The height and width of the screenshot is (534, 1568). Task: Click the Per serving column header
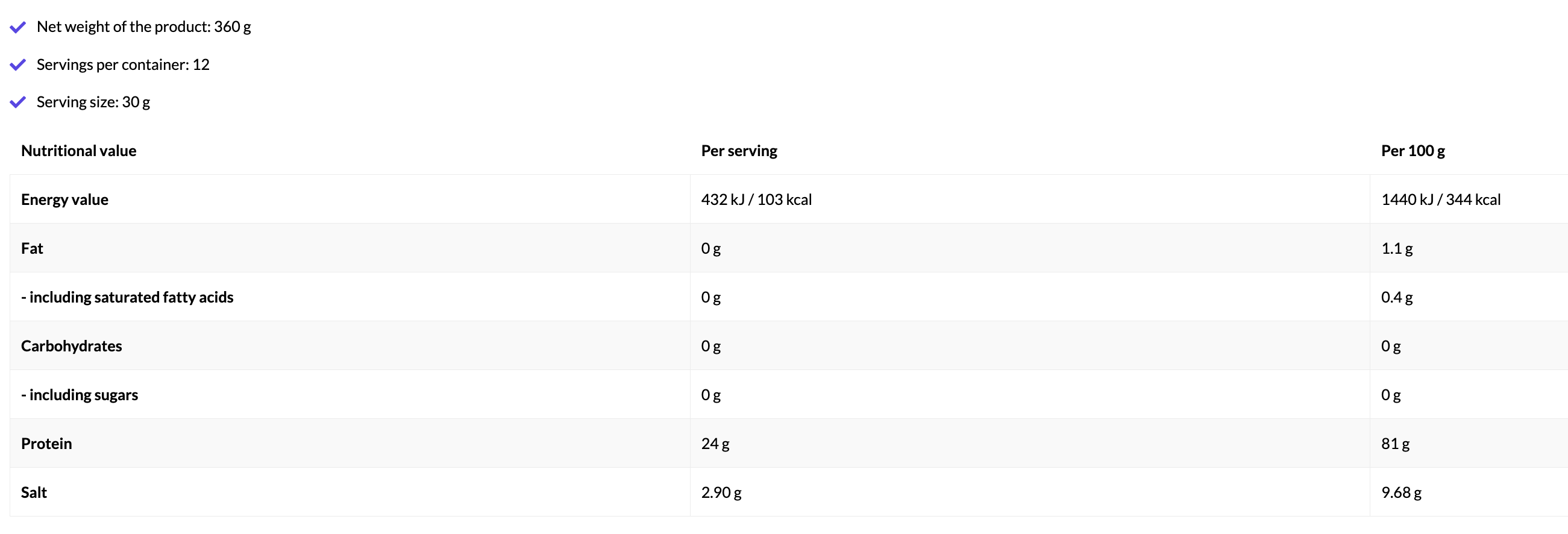[739, 151]
